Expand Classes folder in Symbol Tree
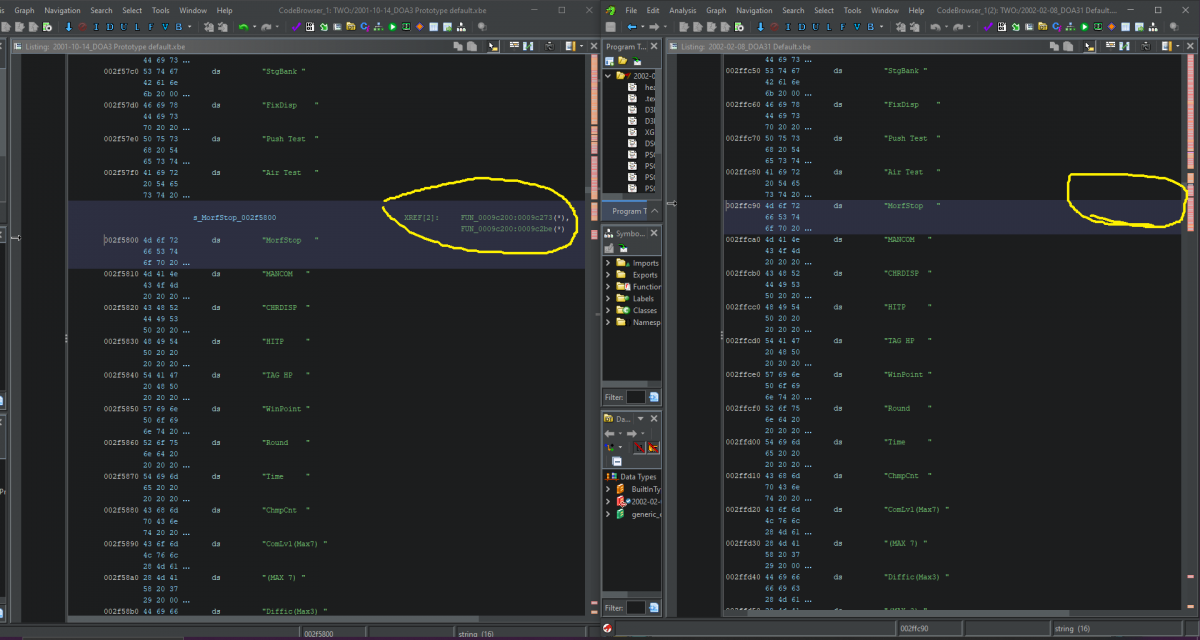The height and width of the screenshot is (640, 1200). [x=607, y=310]
